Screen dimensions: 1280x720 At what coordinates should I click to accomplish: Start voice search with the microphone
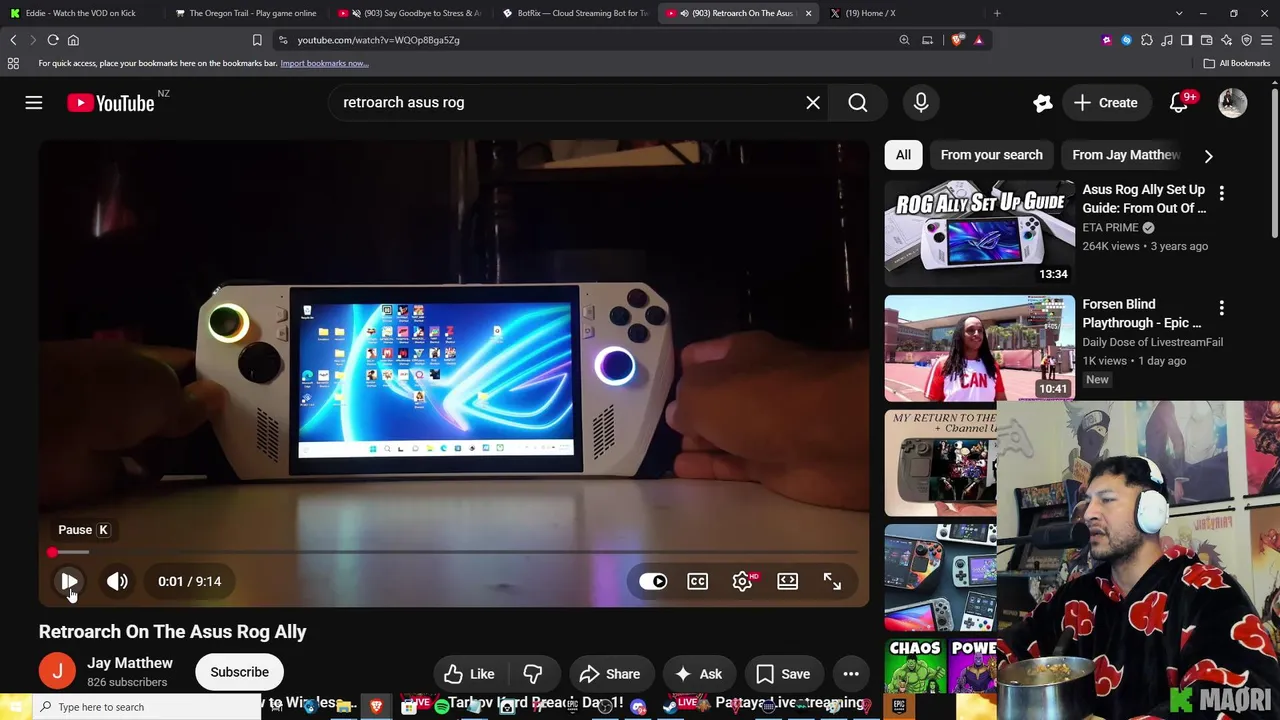(921, 102)
